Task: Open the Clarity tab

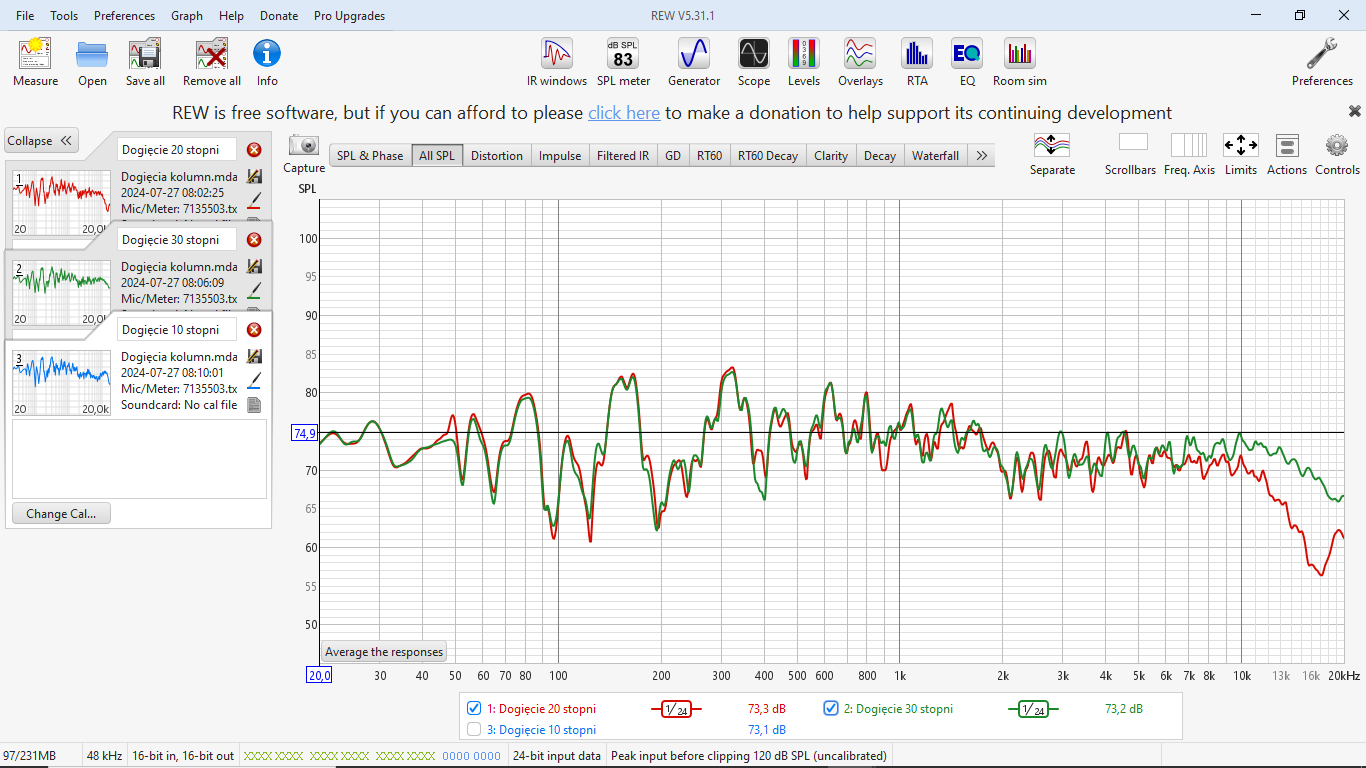Action: tap(831, 155)
